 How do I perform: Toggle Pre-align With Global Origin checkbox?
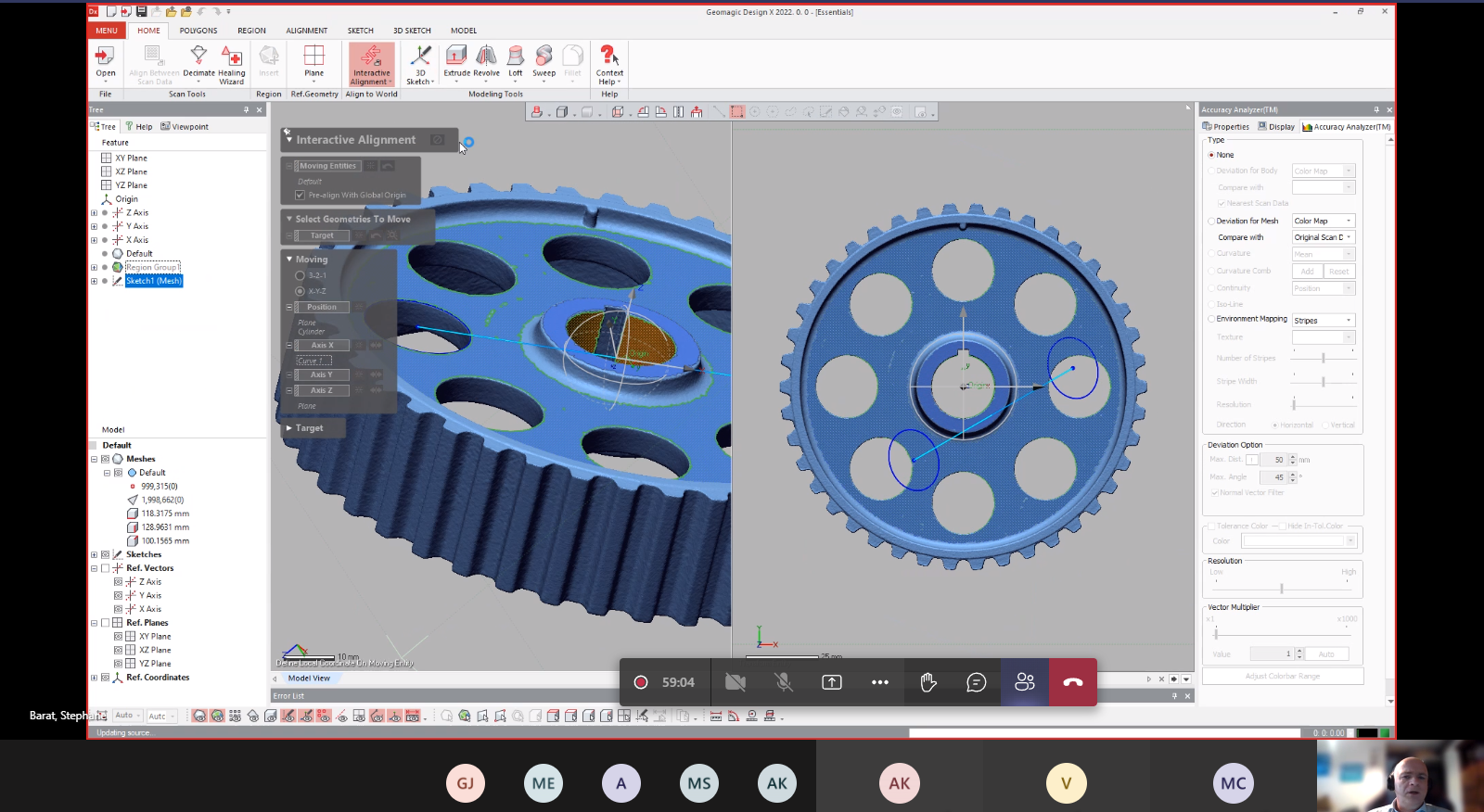point(300,196)
